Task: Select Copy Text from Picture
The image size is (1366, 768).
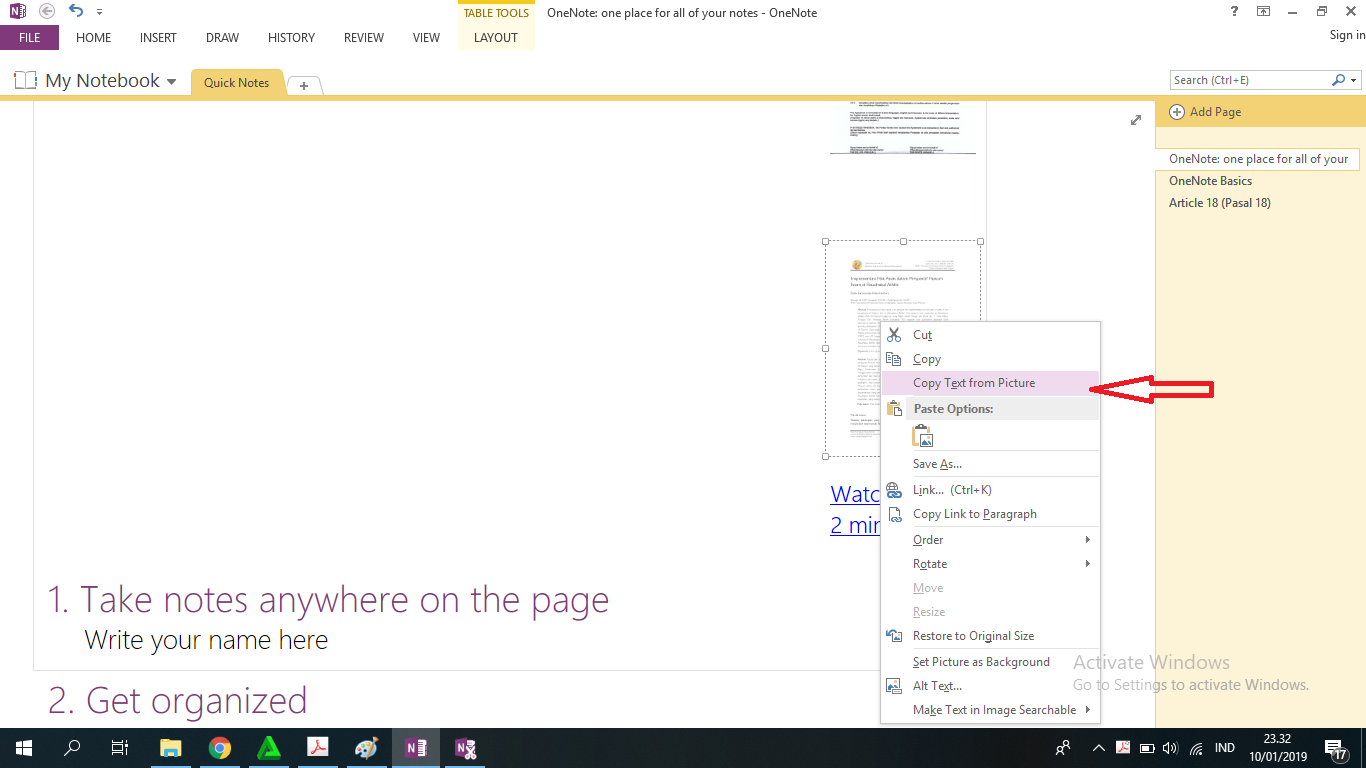Action: tap(974, 383)
